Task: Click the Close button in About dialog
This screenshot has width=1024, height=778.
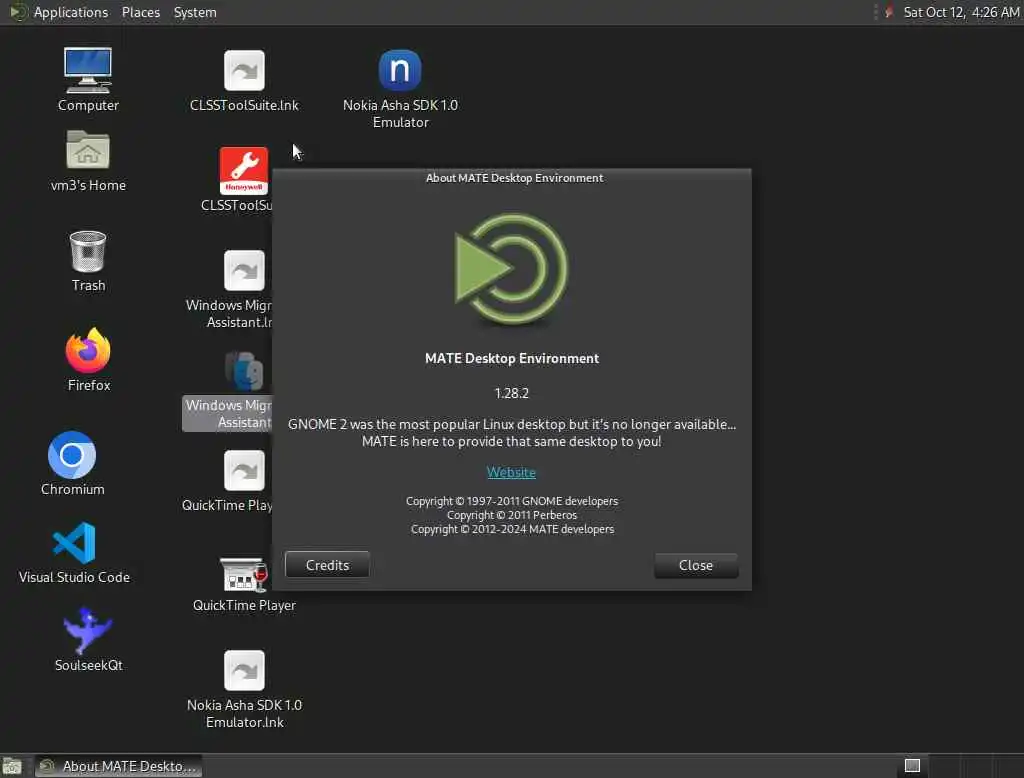Action: click(x=696, y=565)
